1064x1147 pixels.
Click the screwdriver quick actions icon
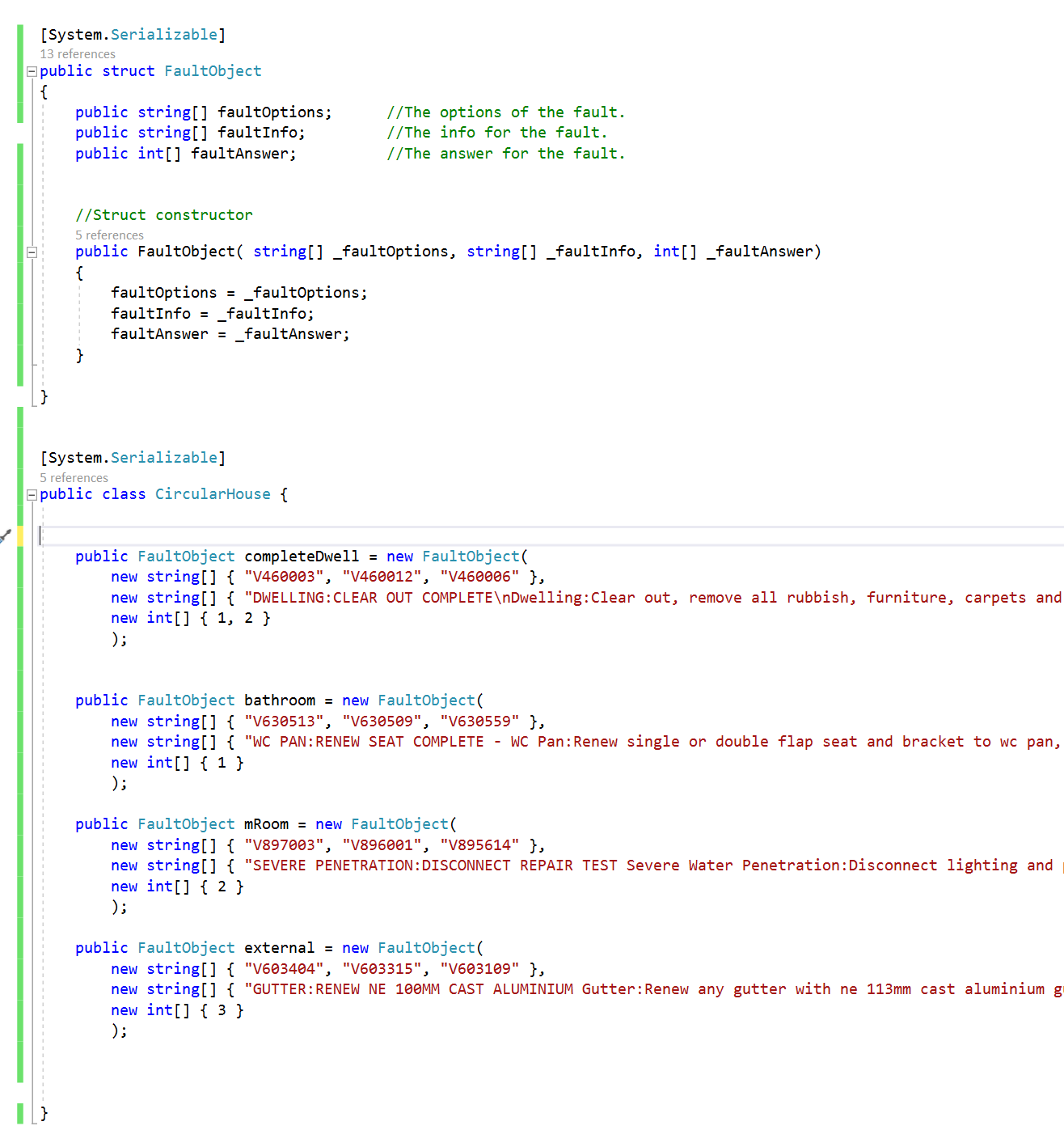(x=6, y=535)
